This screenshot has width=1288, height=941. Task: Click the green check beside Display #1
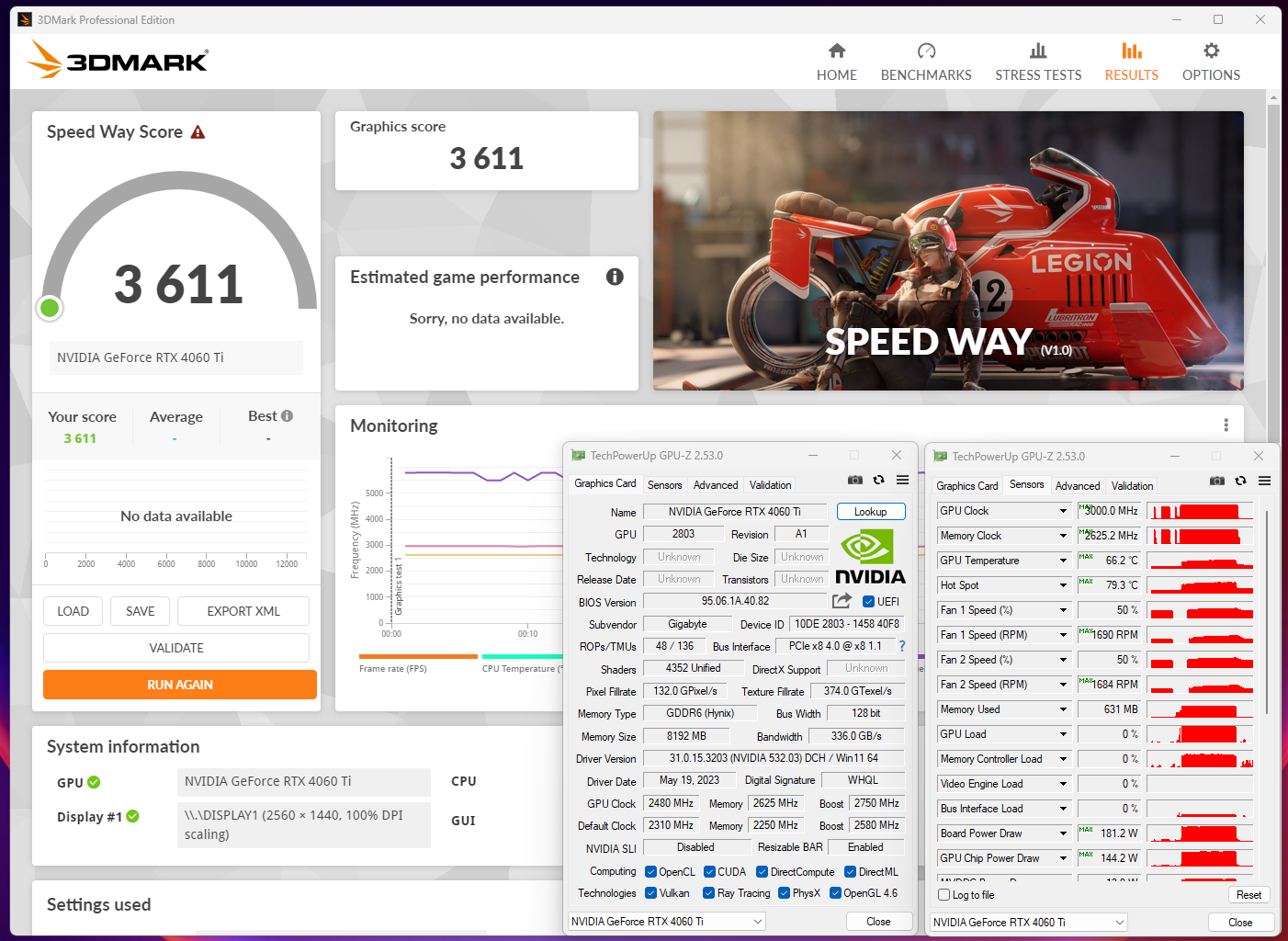click(x=132, y=816)
